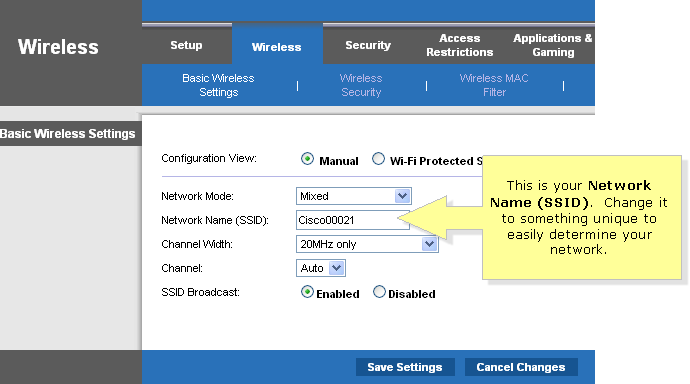Open the Wireless main tab
The height and width of the screenshot is (384, 690).
click(277, 47)
